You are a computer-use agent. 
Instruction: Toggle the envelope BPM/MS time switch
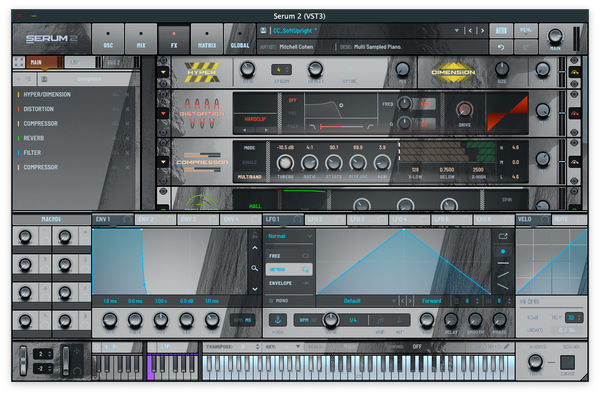point(243,320)
